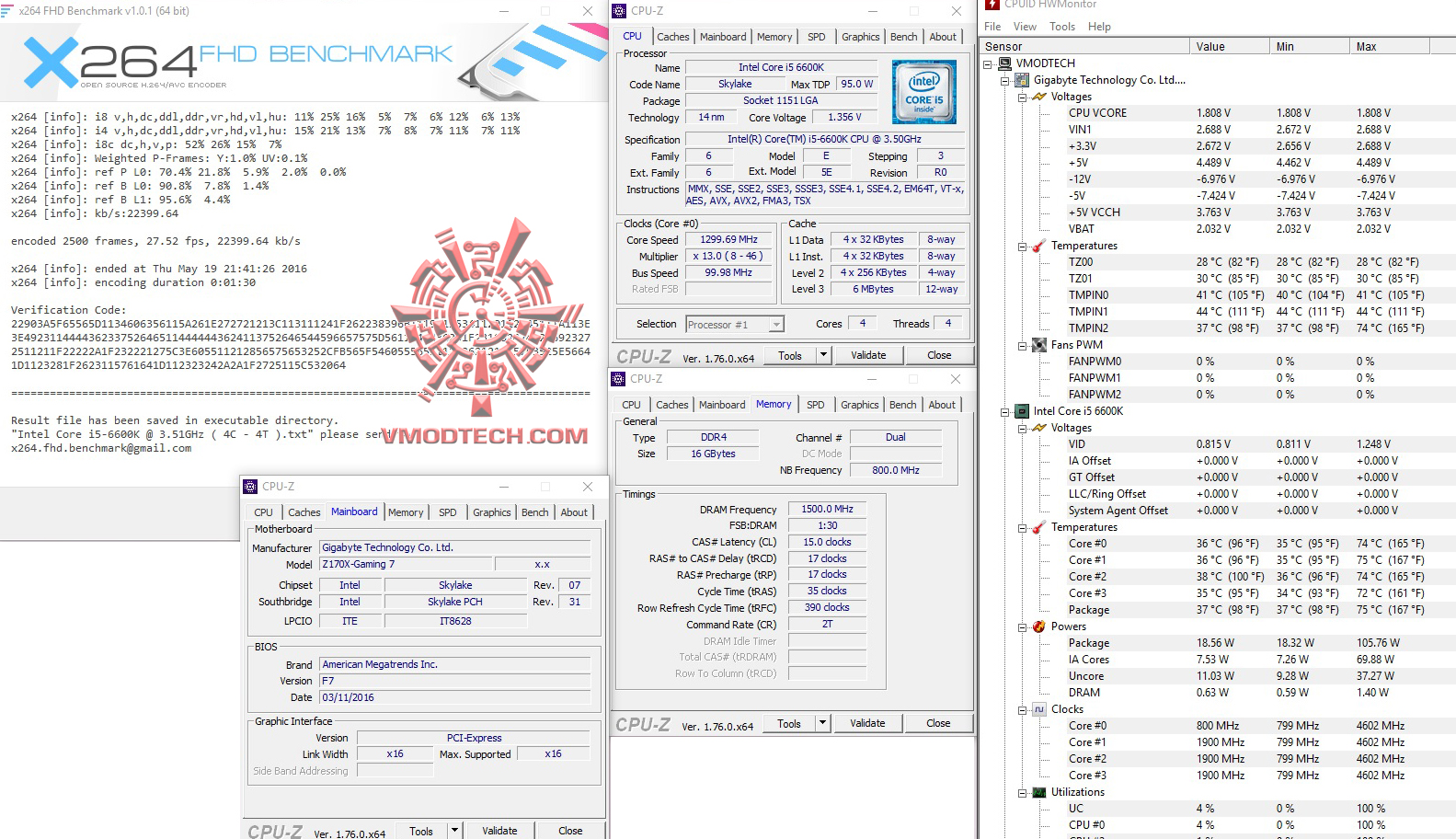Collapse the Powers section in HWMonitor

[x=1022, y=627]
